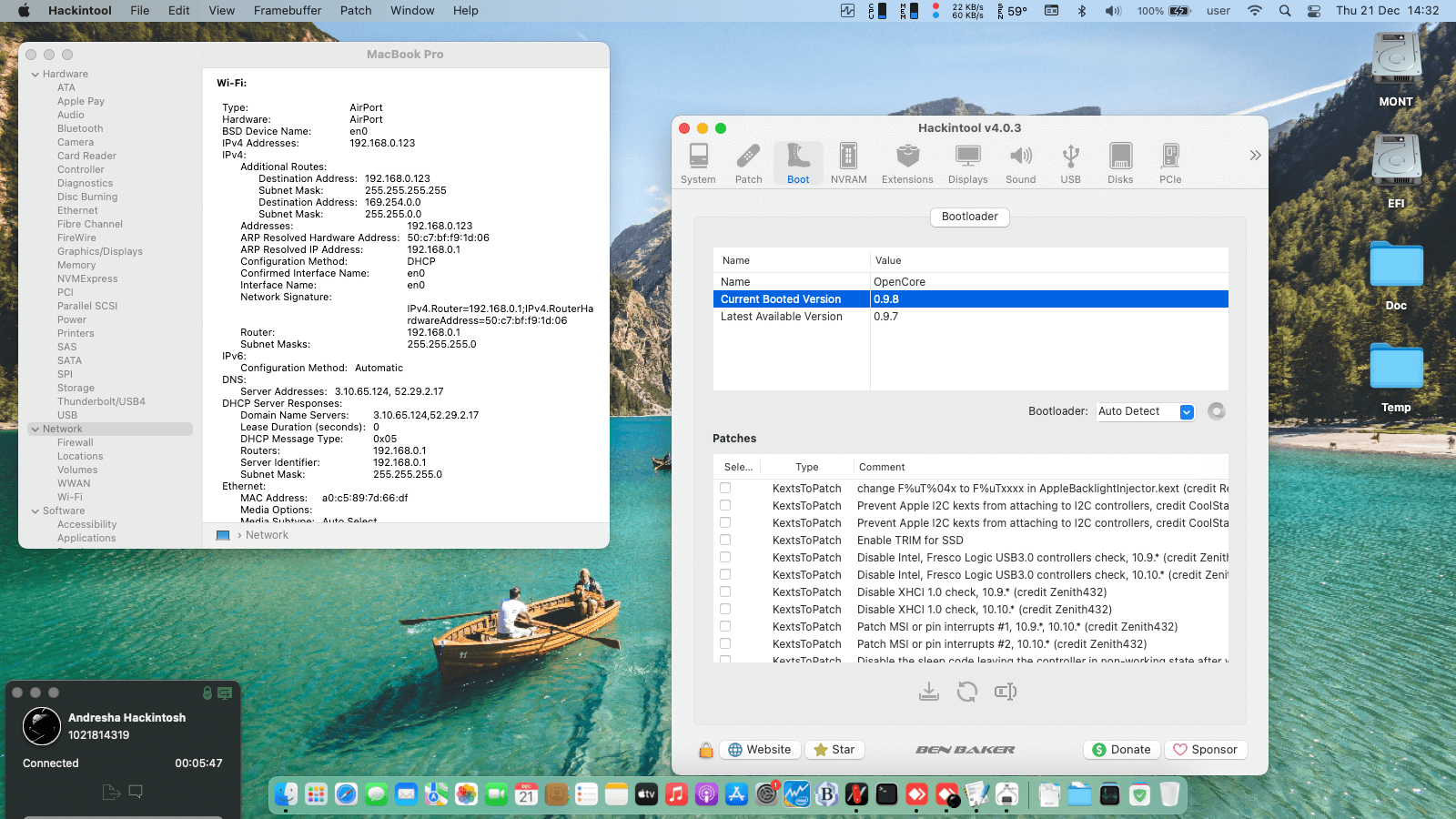Image resolution: width=1456 pixels, height=819 pixels.
Task: Collapse the Network section in System Information sidebar
Action: pyautogui.click(x=36, y=428)
